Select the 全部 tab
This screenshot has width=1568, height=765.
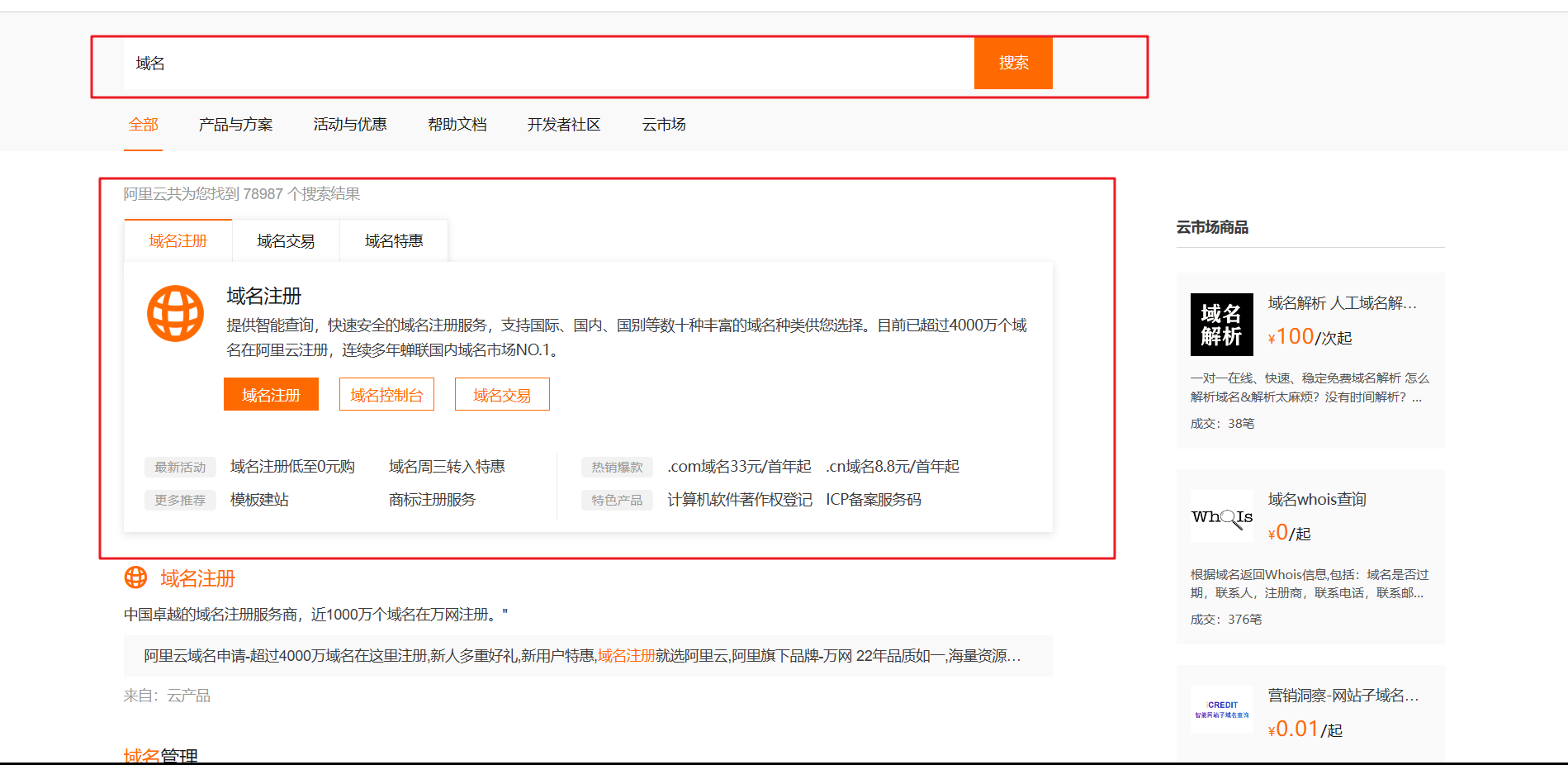143,125
